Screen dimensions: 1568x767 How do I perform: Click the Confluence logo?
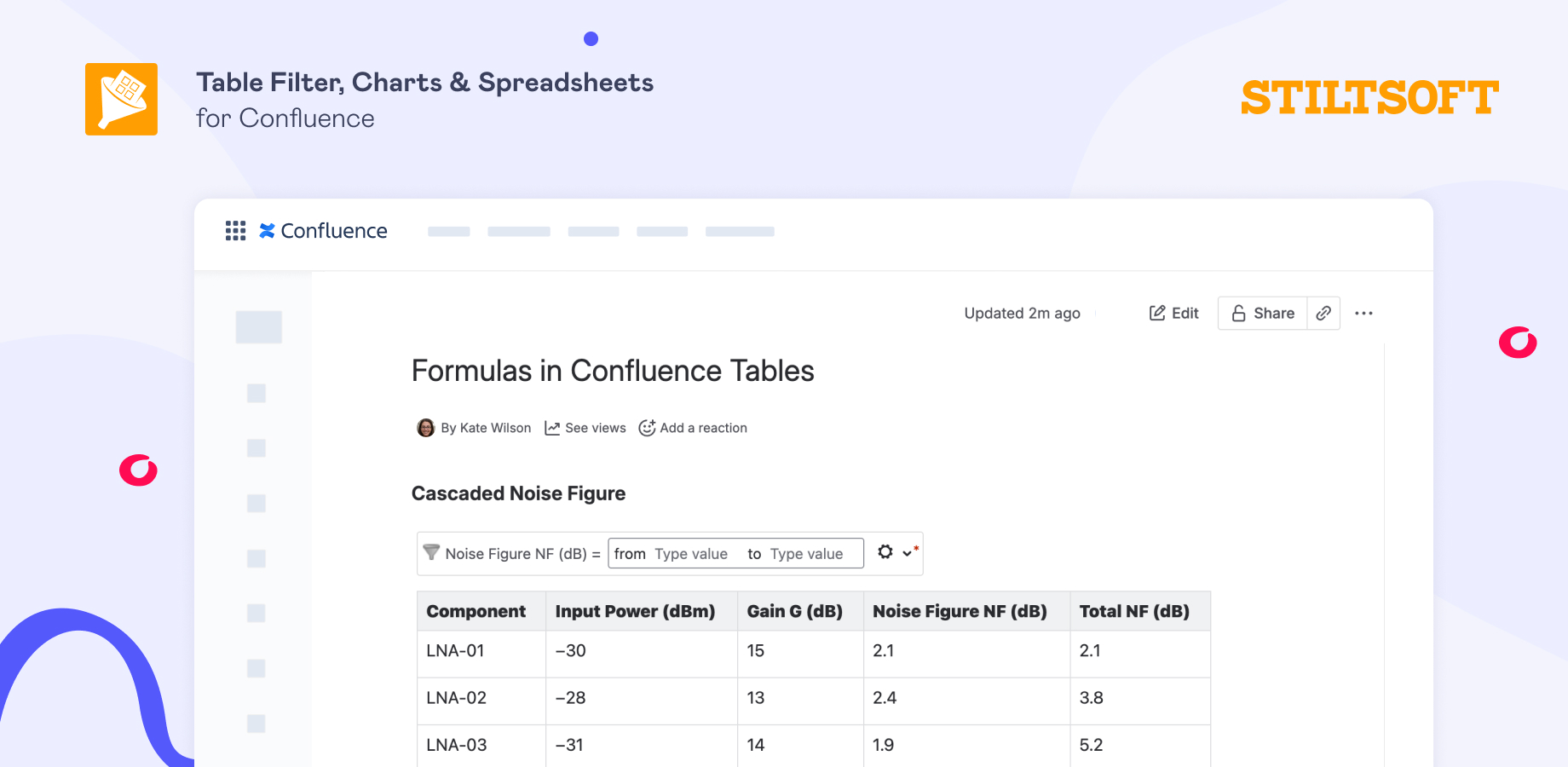[323, 231]
